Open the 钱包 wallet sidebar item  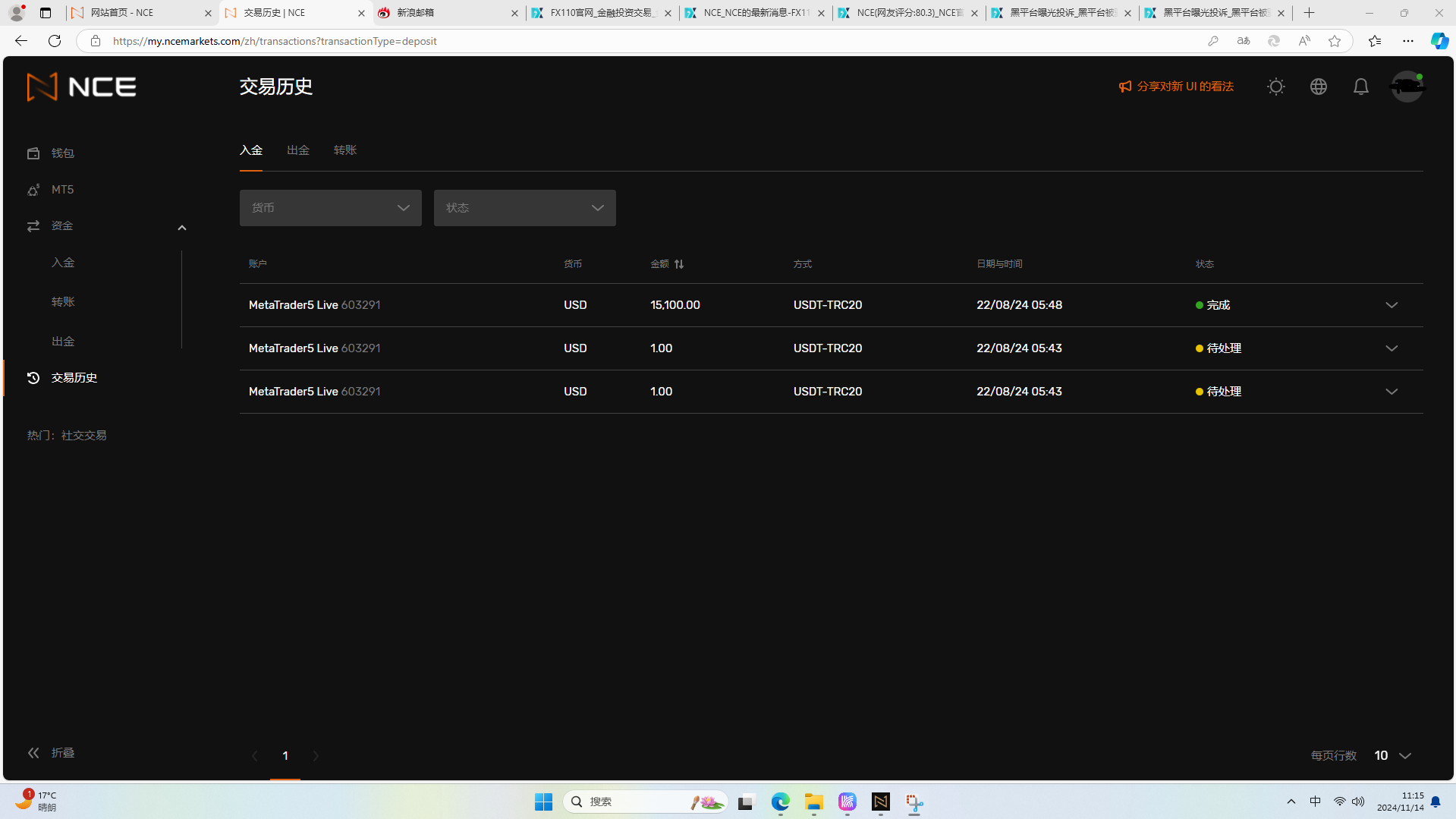pyautogui.click(x=62, y=153)
